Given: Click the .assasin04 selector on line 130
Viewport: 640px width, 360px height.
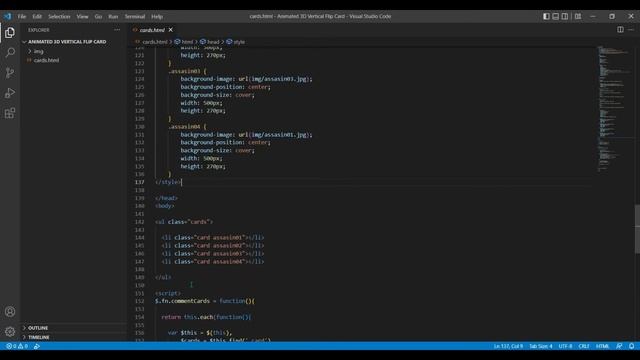Looking at the screenshot, I should [x=184, y=127].
